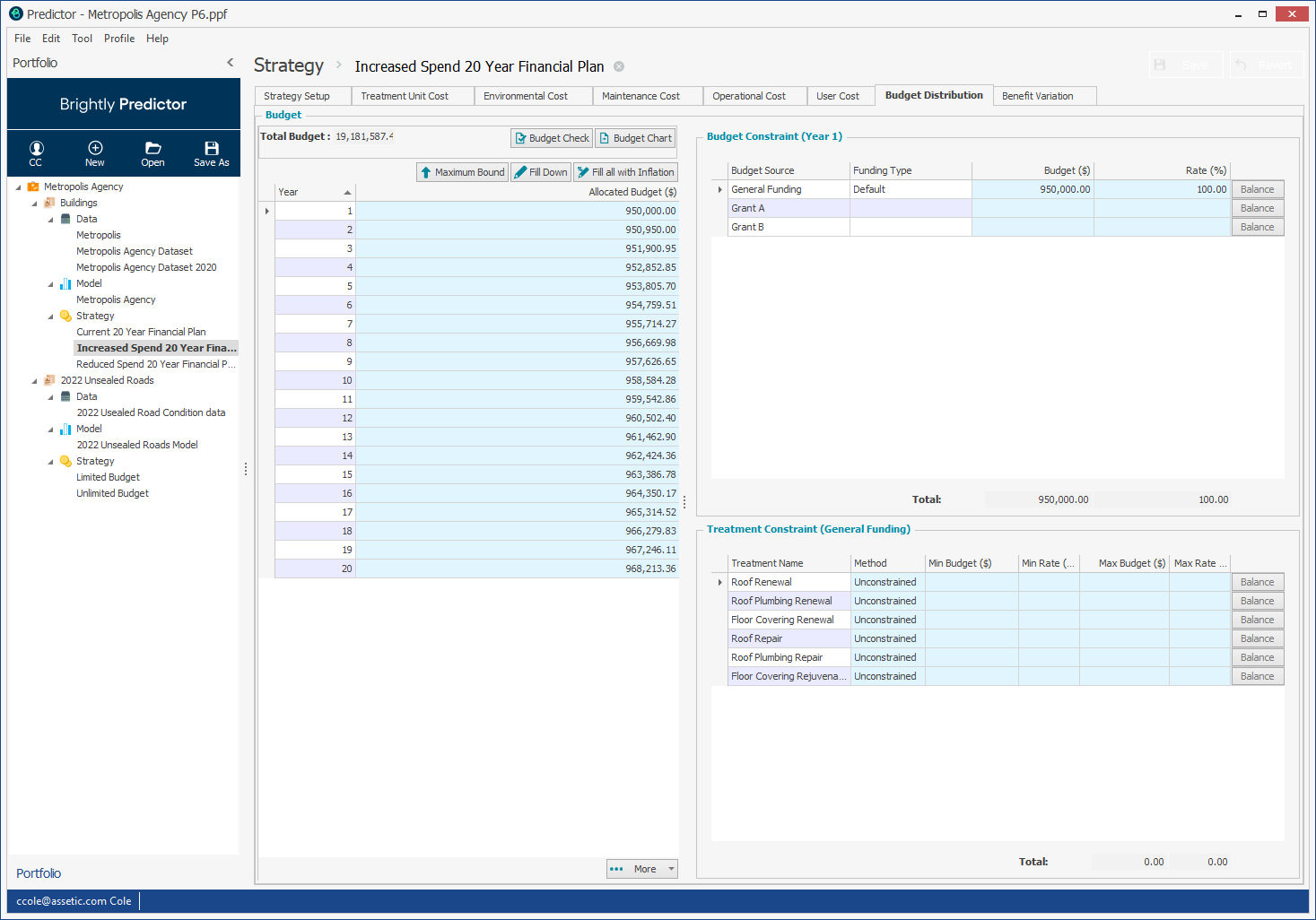Image resolution: width=1316 pixels, height=920 pixels.
Task: Select 2022 Unsealed Roads Model
Action: coord(137,445)
